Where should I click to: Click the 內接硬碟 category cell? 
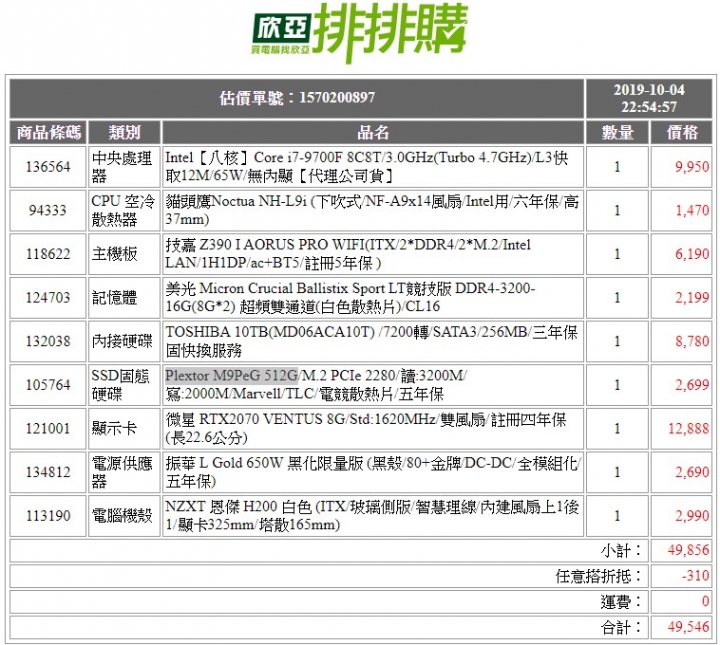tap(124, 341)
